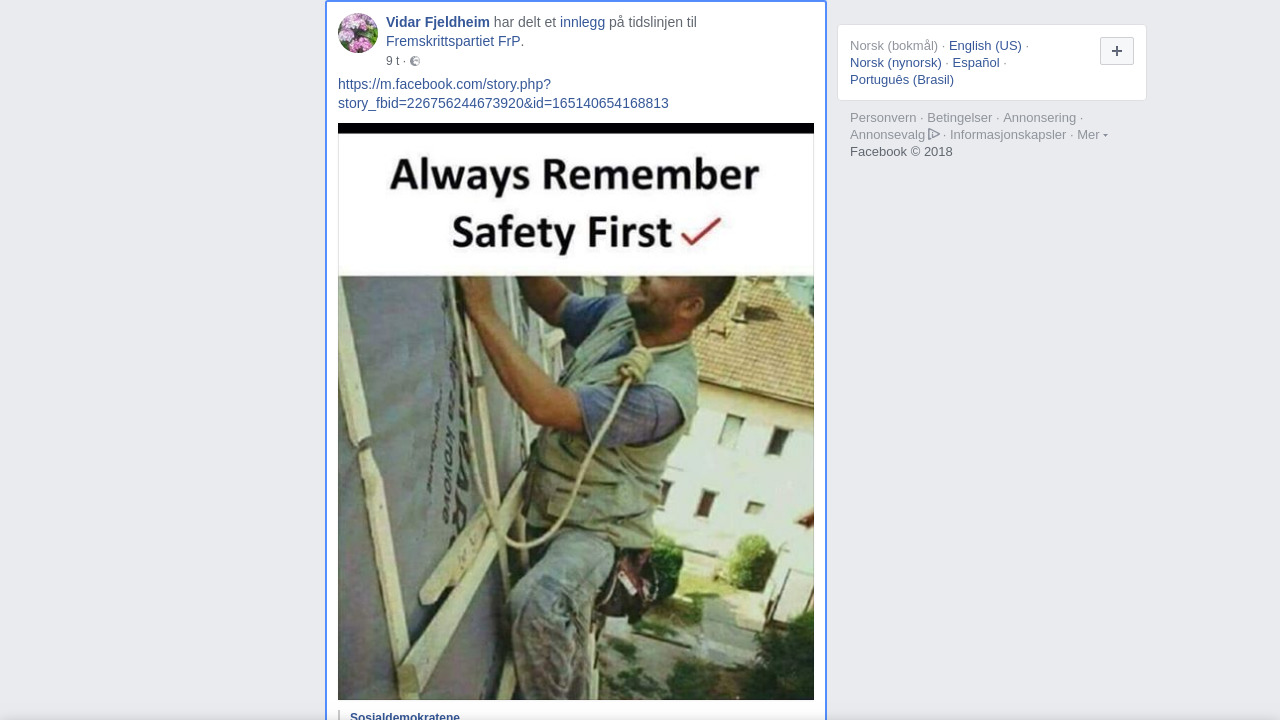1280x720 pixels.
Task: Open the Personvern footer link
Action: point(883,118)
